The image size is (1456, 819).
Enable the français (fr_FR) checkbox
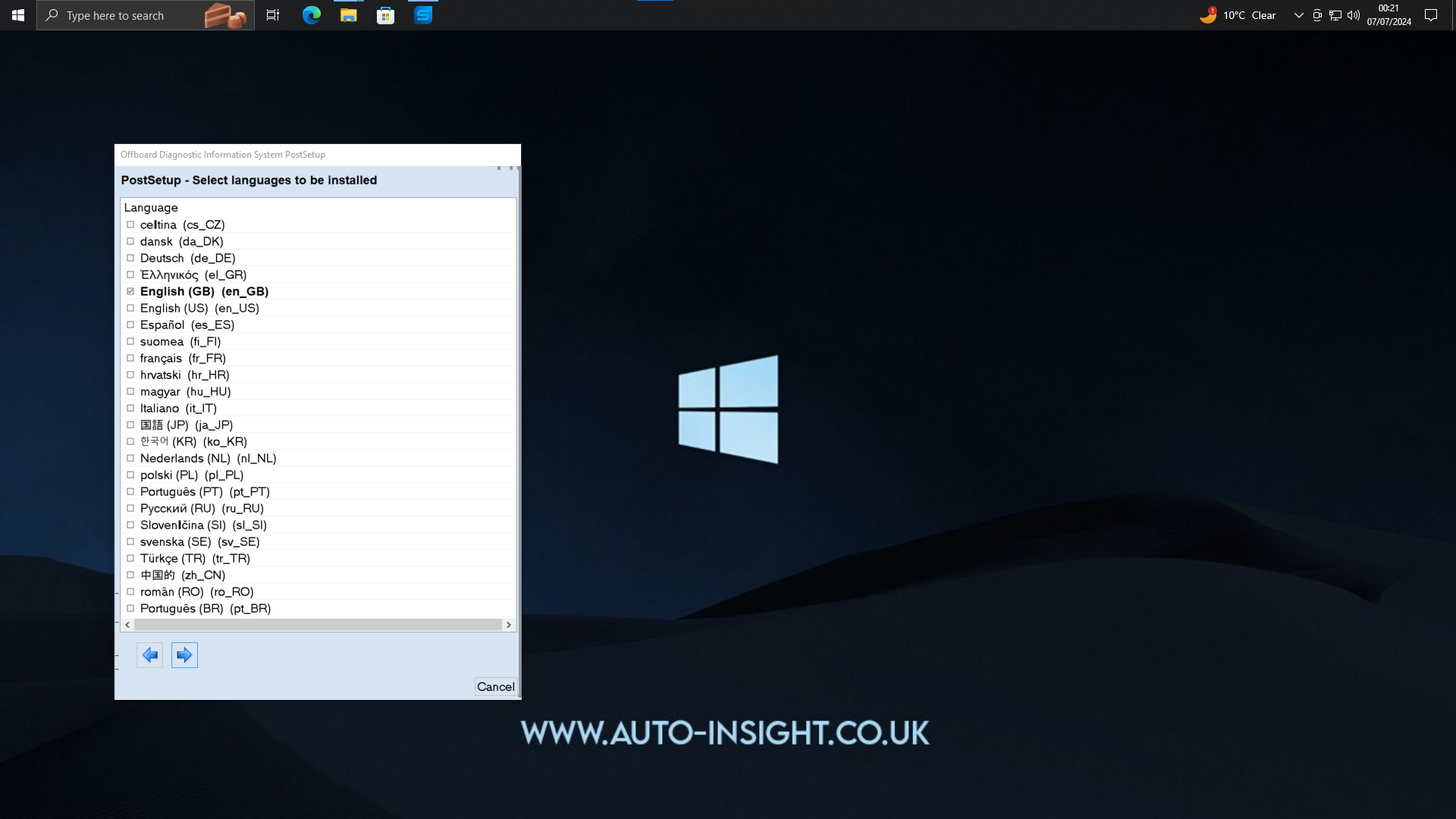click(130, 358)
